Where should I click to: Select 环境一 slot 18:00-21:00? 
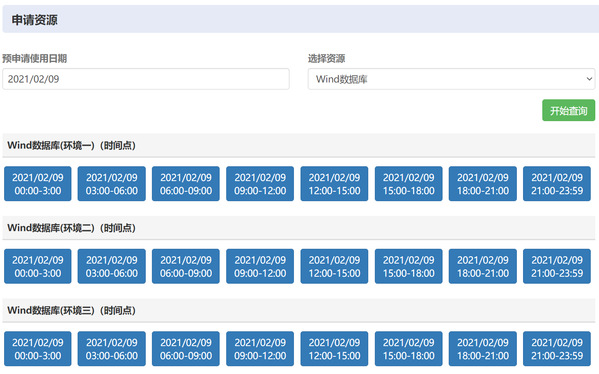tap(482, 184)
